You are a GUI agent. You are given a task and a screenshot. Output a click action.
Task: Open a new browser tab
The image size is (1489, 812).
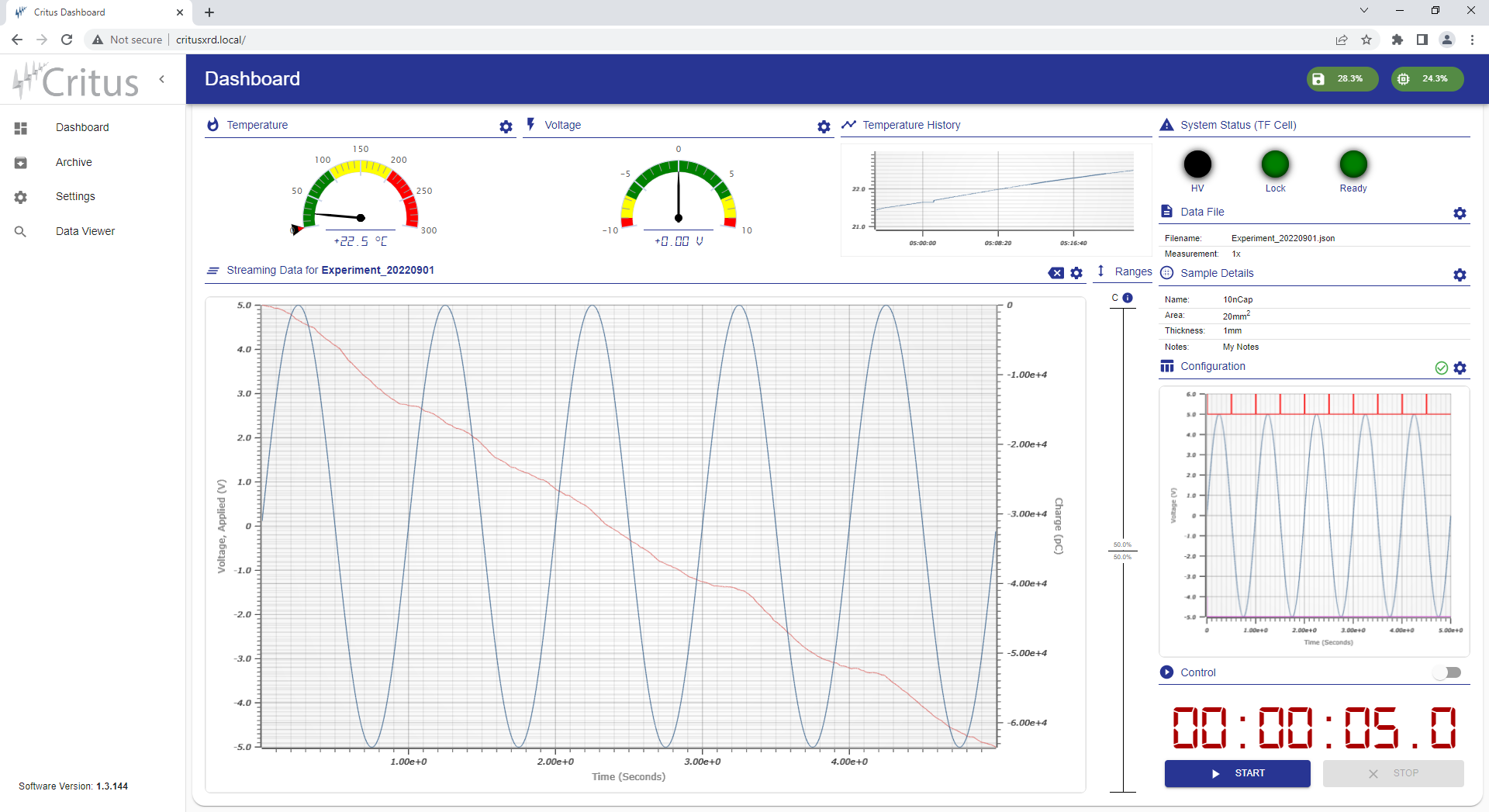pyautogui.click(x=209, y=12)
